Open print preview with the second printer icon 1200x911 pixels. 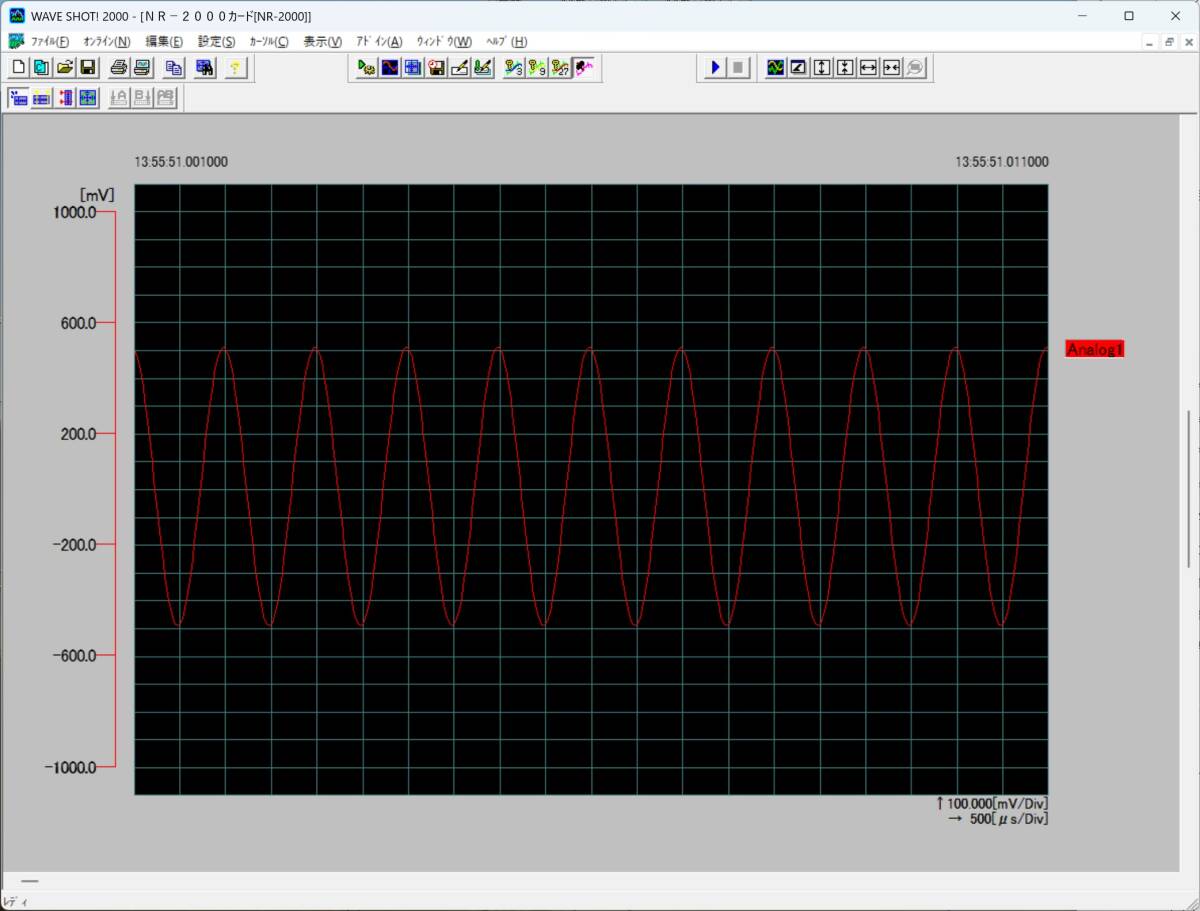click(x=142, y=68)
